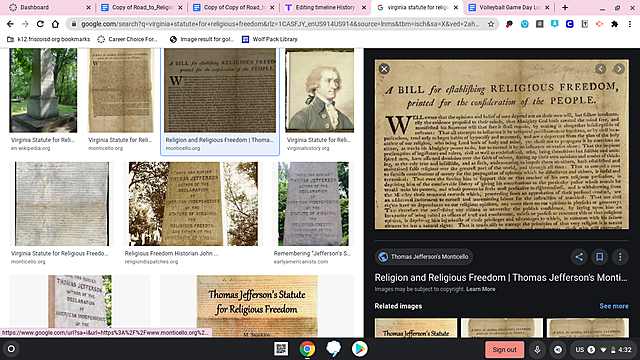The image size is (640, 360).
Task: Go forward in browser history
Action: (25, 24)
